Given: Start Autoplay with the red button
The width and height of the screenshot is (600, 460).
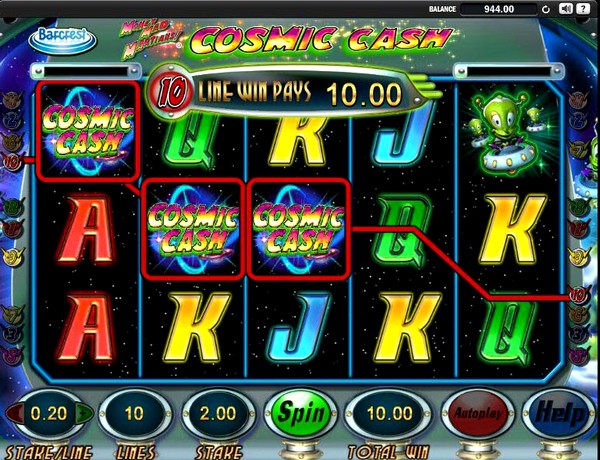Looking at the screenshot, I should pos(478,414).
